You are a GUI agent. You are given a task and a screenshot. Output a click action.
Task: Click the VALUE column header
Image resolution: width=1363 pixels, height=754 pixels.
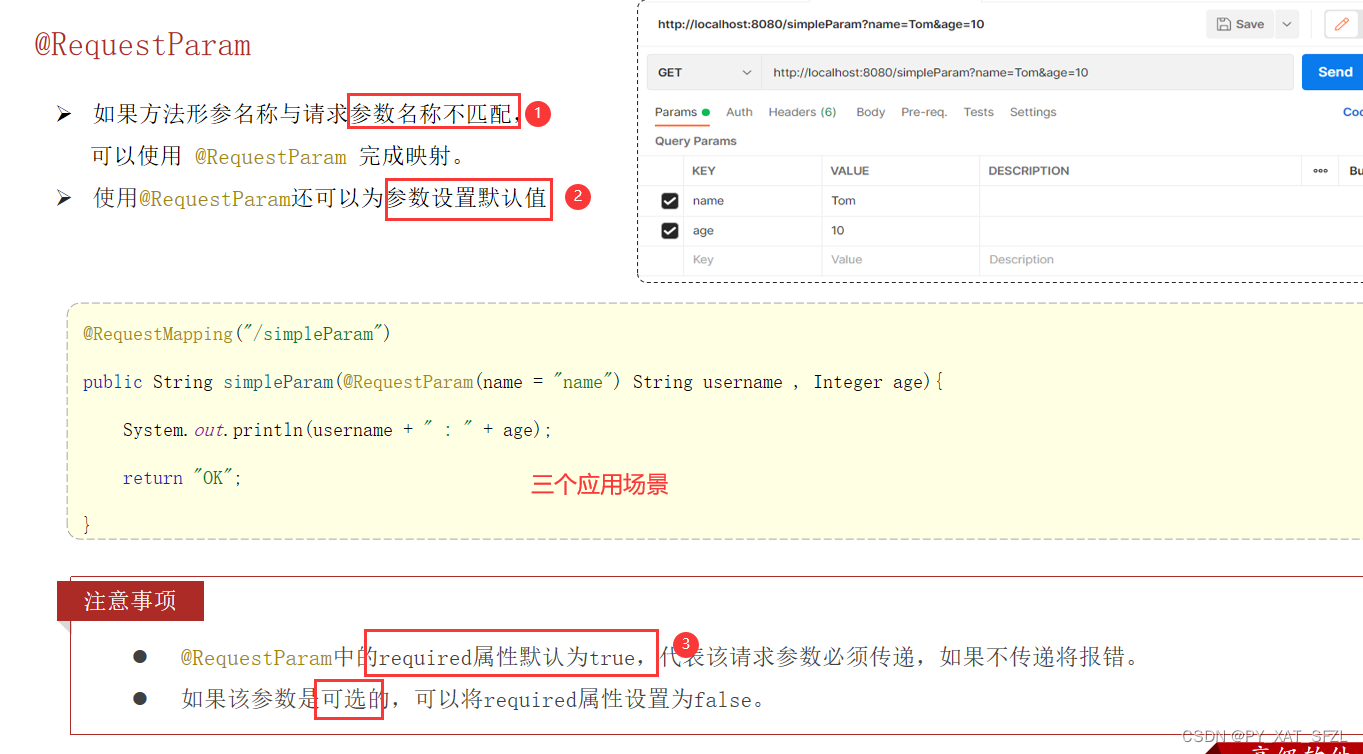point(850,171)
